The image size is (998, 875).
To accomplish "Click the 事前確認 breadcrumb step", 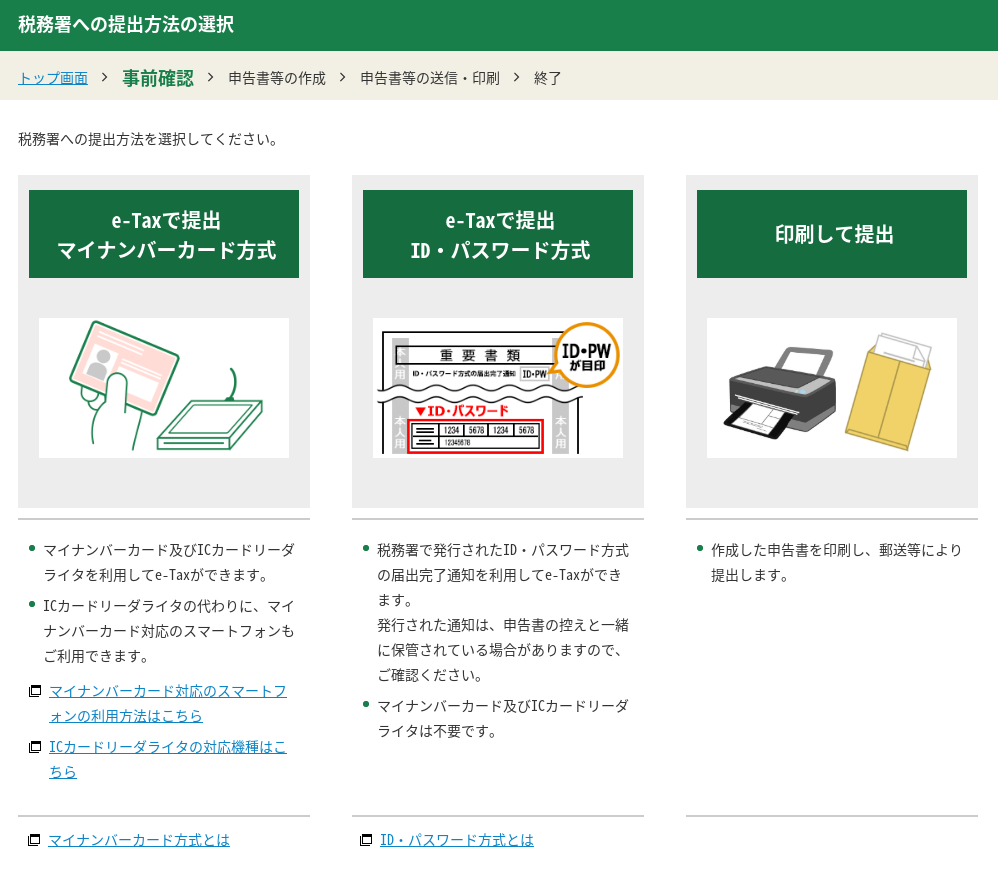I will click(x=158, y=78).
